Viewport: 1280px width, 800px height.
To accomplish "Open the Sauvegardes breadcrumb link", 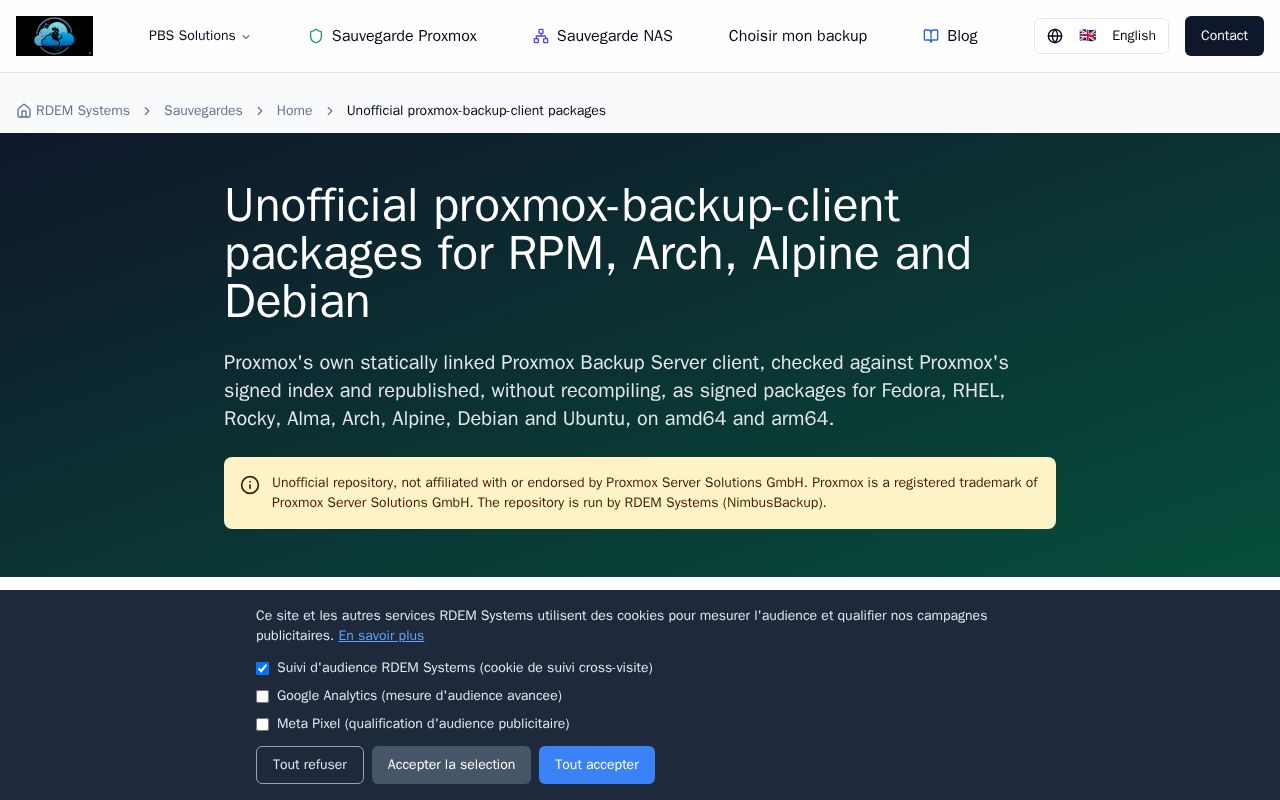I will coord(203,111).
